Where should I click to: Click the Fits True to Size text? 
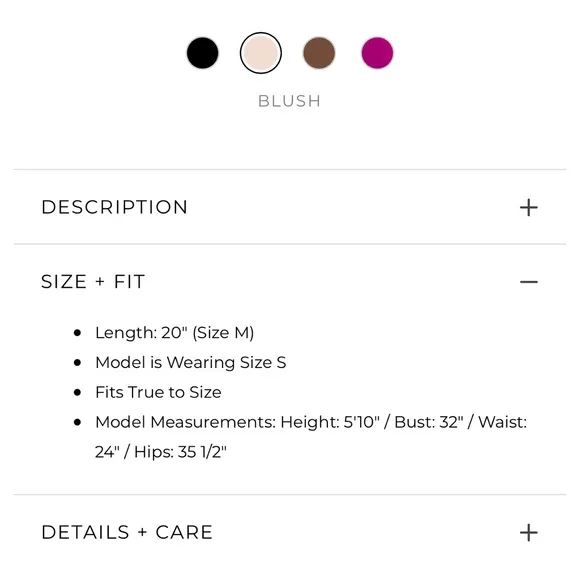pos(158,392)
